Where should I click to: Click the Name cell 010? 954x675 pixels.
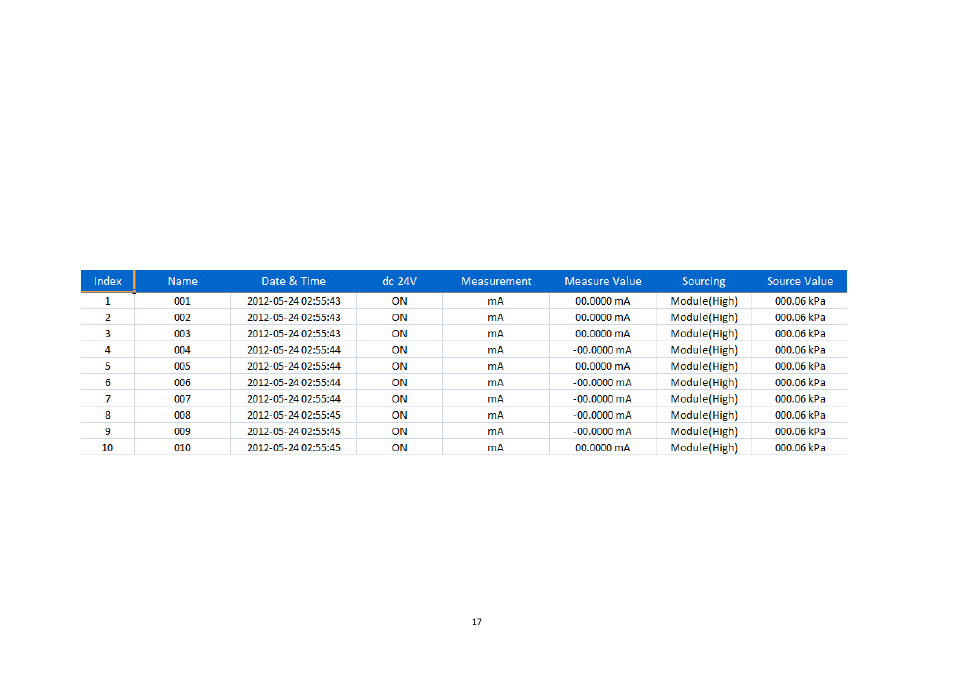pyautogui.click(x=183, y=447)
